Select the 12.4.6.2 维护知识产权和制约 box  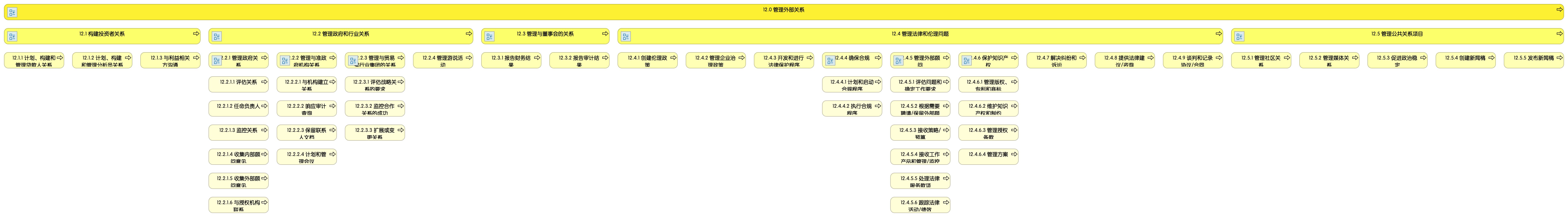coord(989,108)
